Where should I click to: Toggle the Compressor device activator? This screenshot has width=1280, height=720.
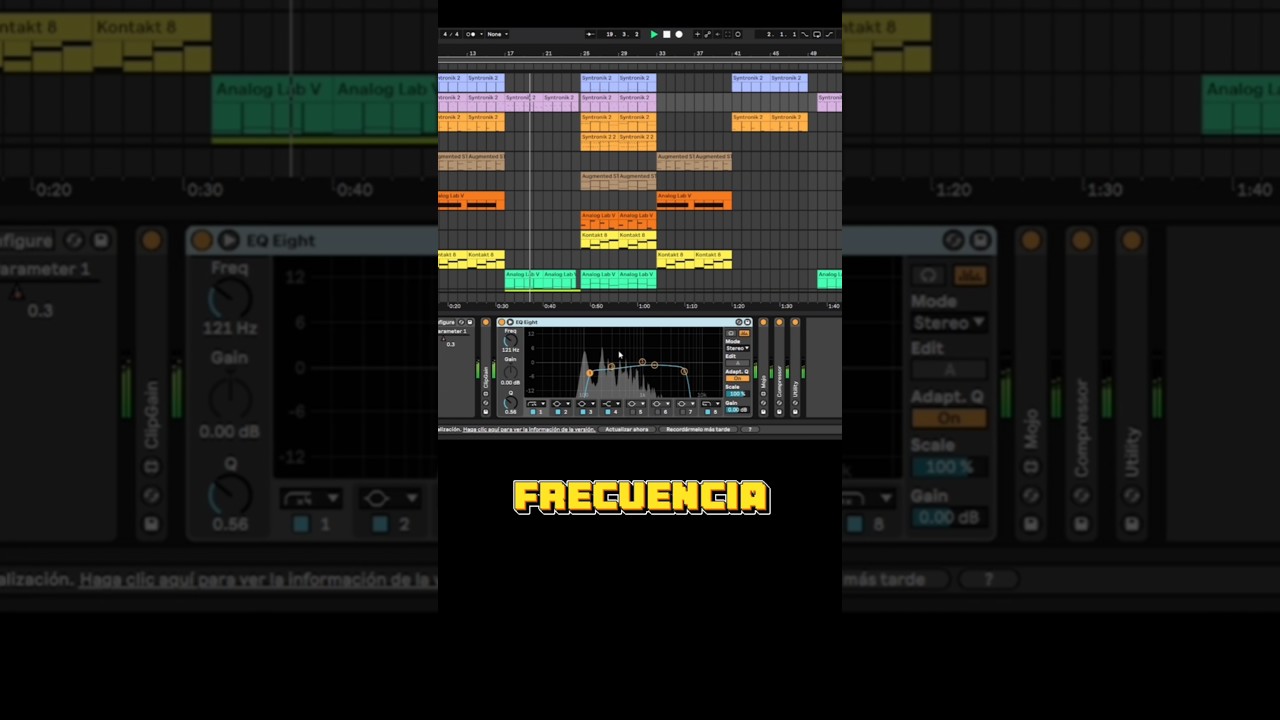tap(779, 322)
